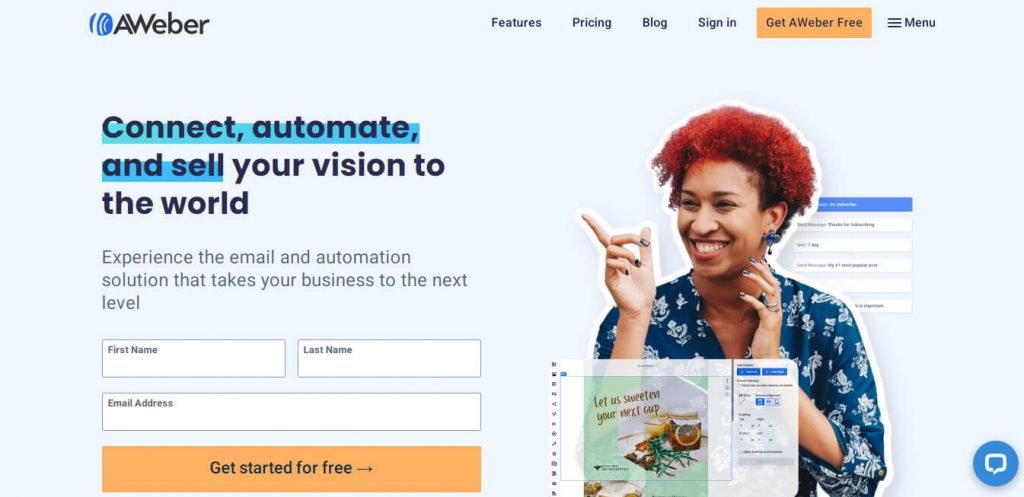Visit the Blog link

pos(654,23)
